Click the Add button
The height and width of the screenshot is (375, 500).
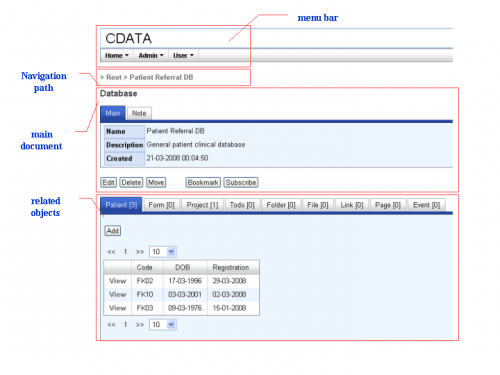point(113,231)
